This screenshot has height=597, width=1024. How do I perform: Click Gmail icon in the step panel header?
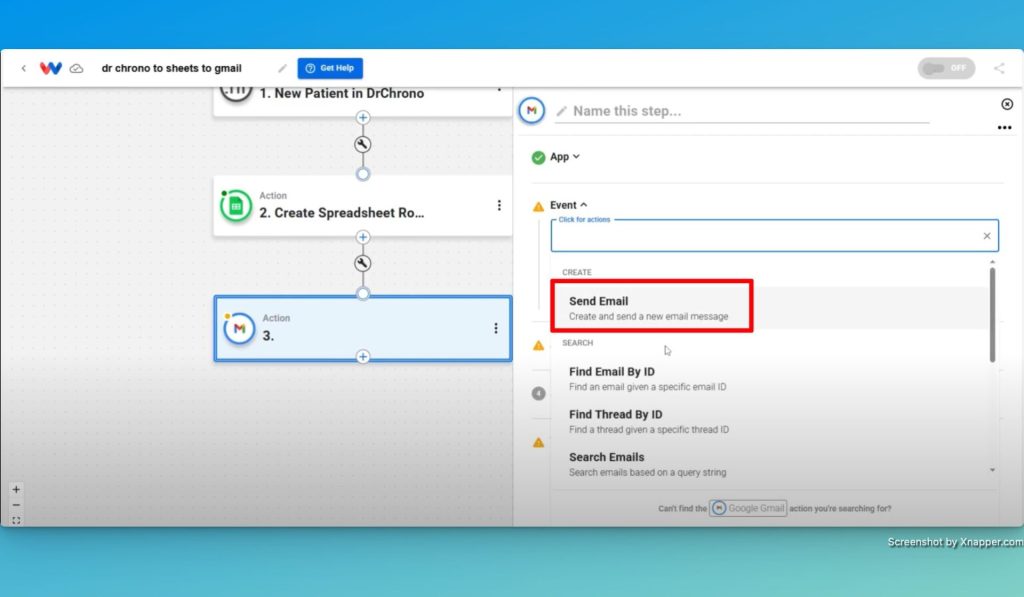(532, 110)
